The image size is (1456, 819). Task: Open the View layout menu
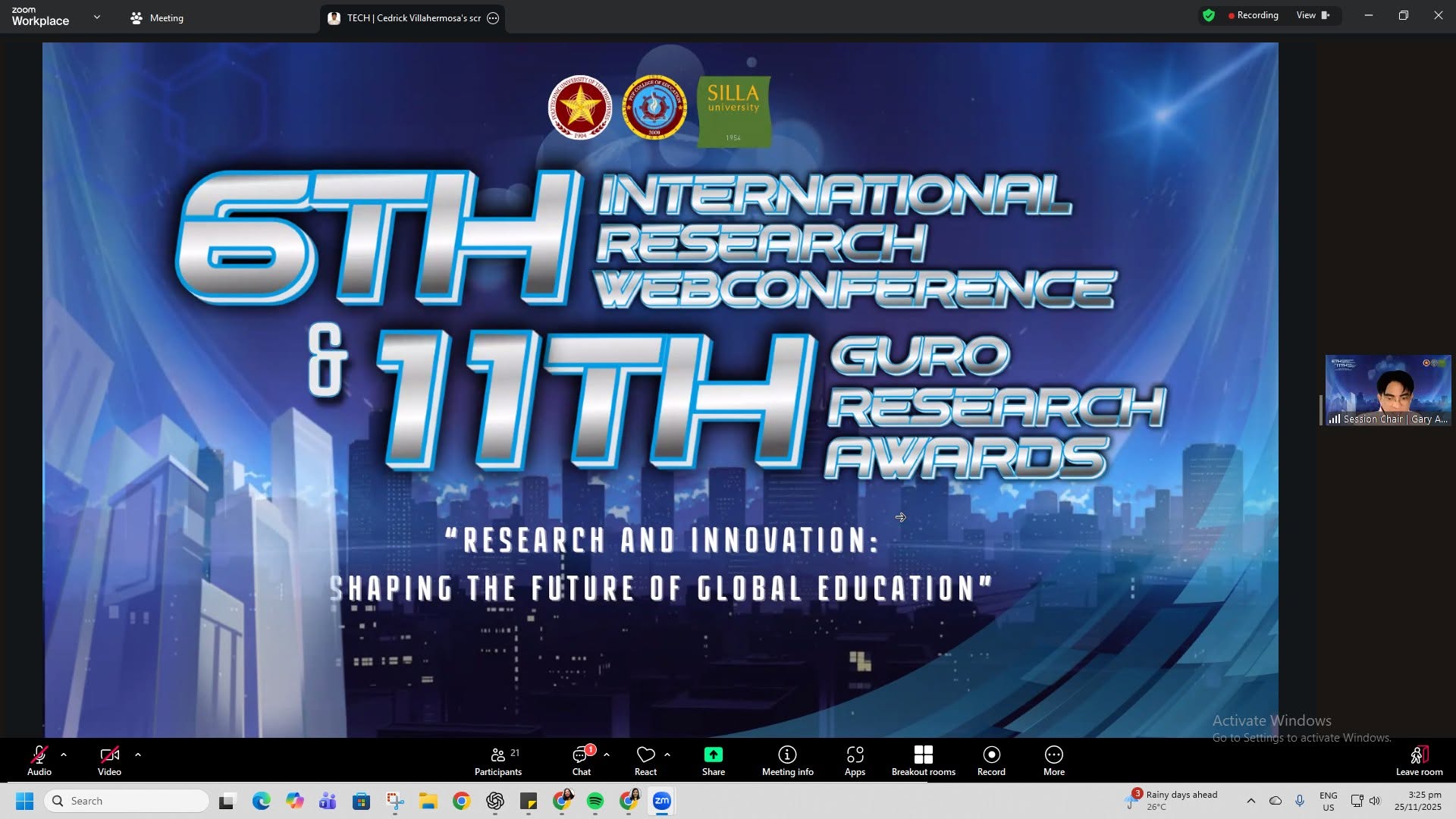click(1313, 15)
